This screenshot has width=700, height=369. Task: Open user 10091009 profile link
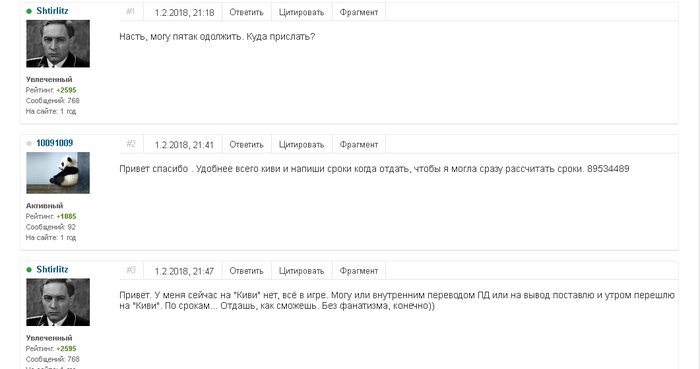pos(54,143)
